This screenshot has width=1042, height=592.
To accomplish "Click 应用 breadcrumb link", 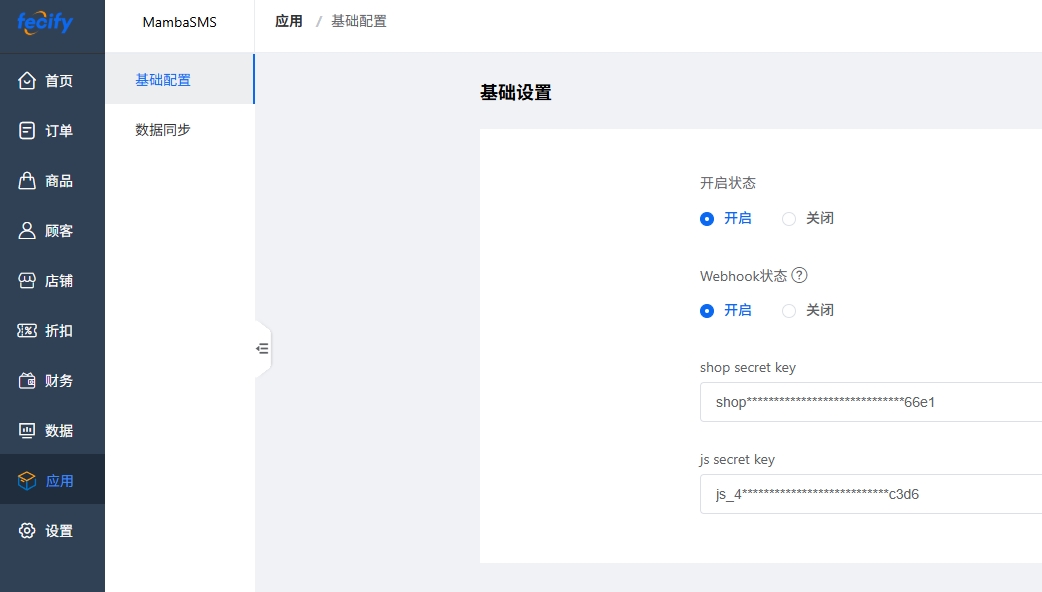I will click(x=289, y=21).
